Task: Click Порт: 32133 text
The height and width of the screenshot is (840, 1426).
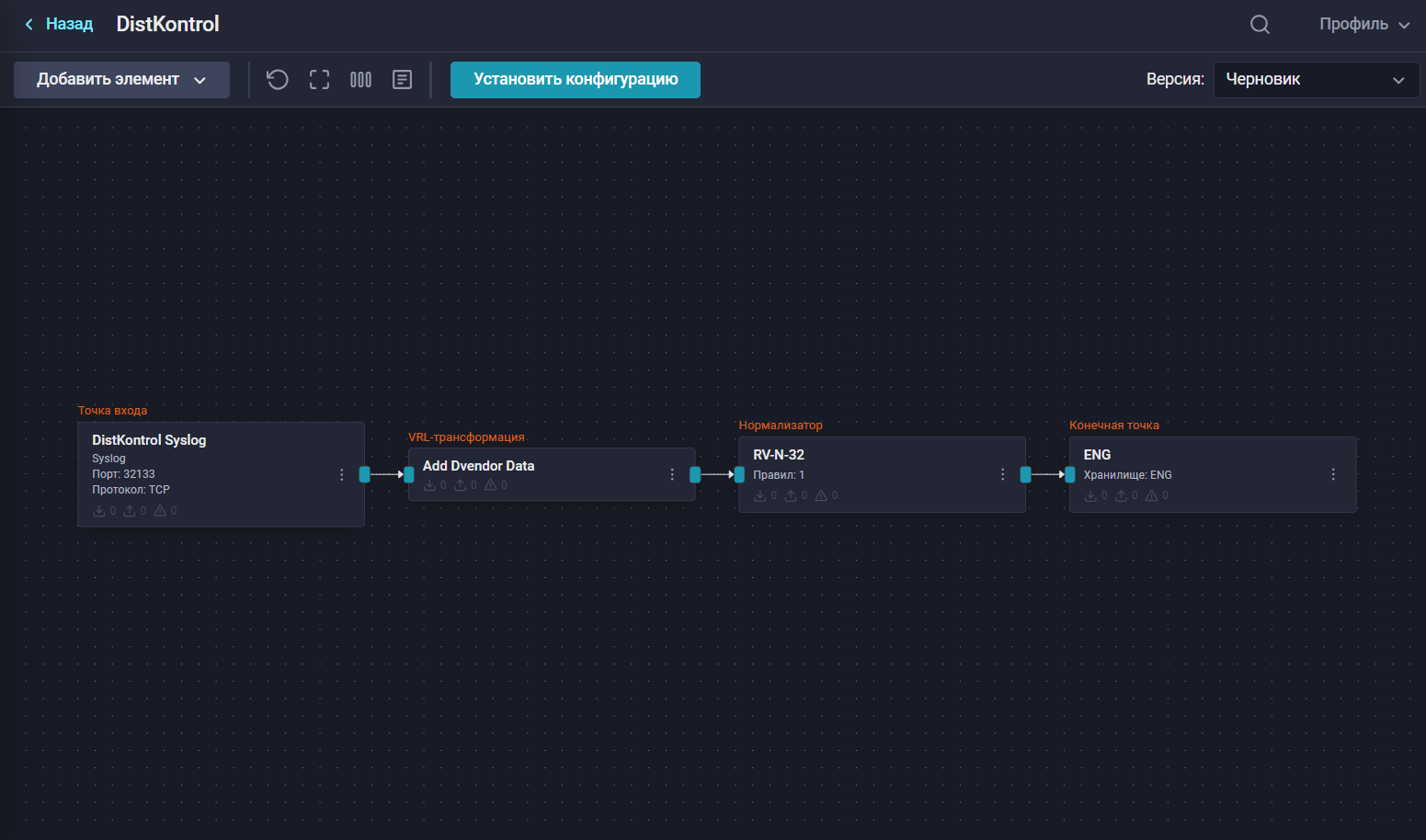Action: tap(123, 474)
